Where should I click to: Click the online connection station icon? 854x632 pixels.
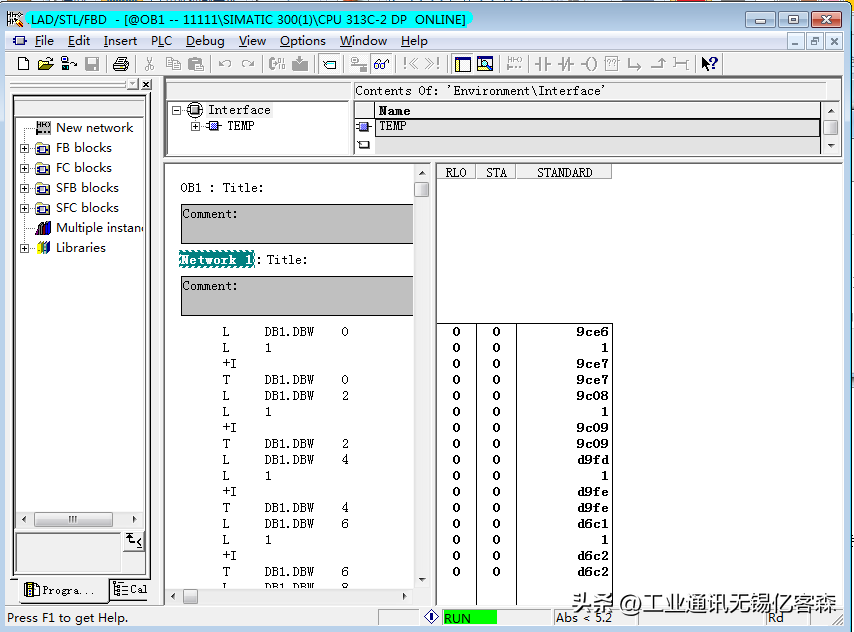(357, 64)
